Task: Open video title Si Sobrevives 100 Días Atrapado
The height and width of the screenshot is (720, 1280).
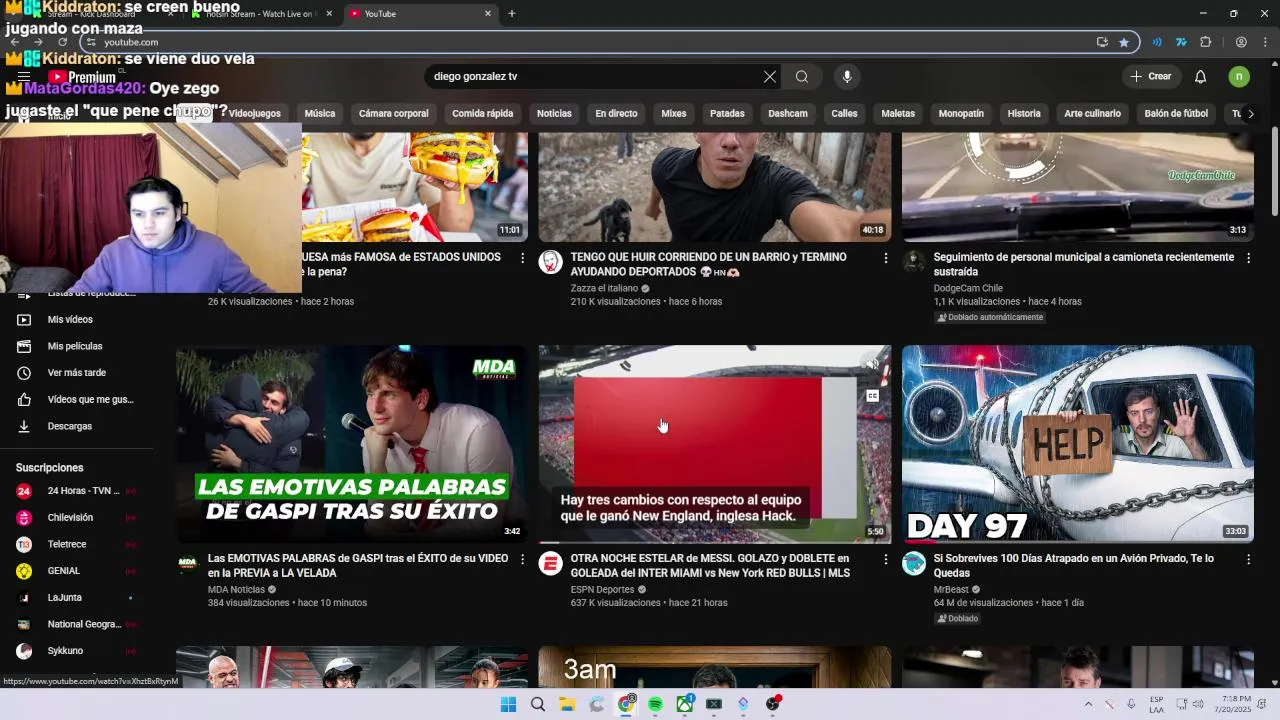Action: pos(1073,566)
